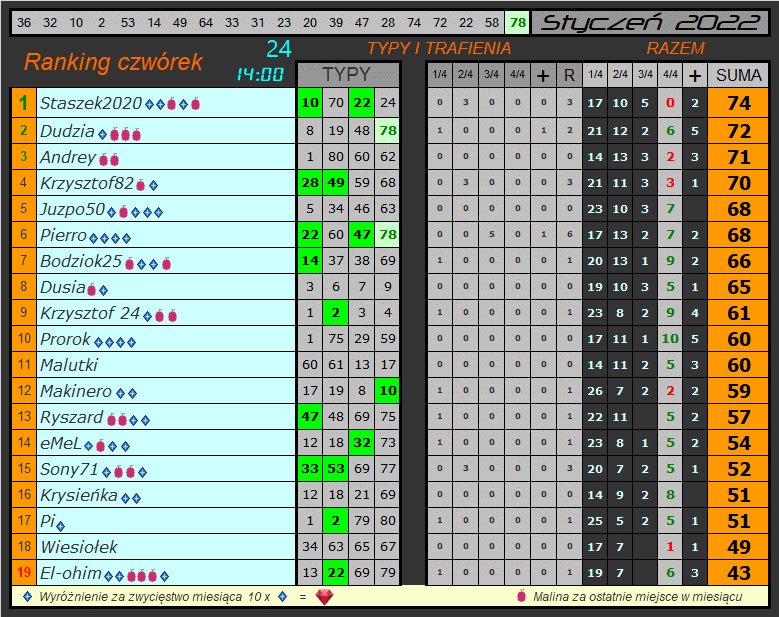Image resolution: width=779 pixels, height=617 pixels.
Task: Click the '14:00' time display
Action: pos(260,75)
